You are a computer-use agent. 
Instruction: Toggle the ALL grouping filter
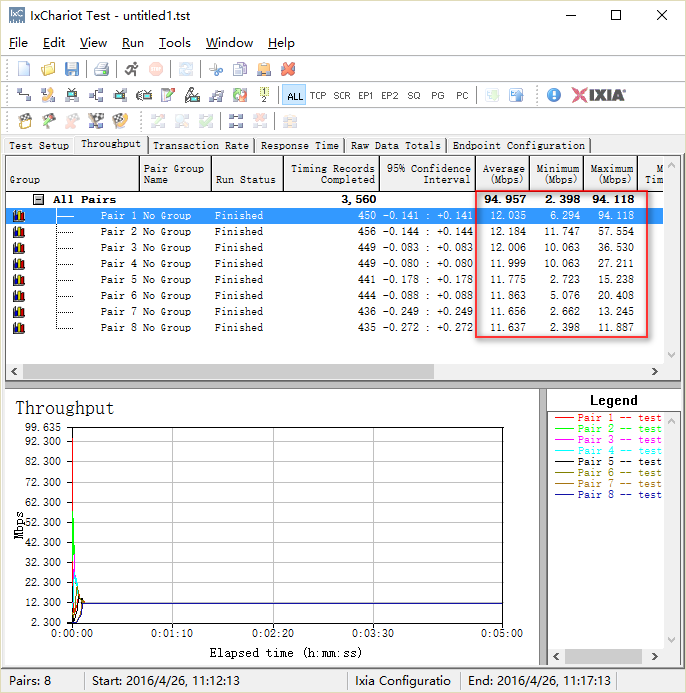(294, 96)
